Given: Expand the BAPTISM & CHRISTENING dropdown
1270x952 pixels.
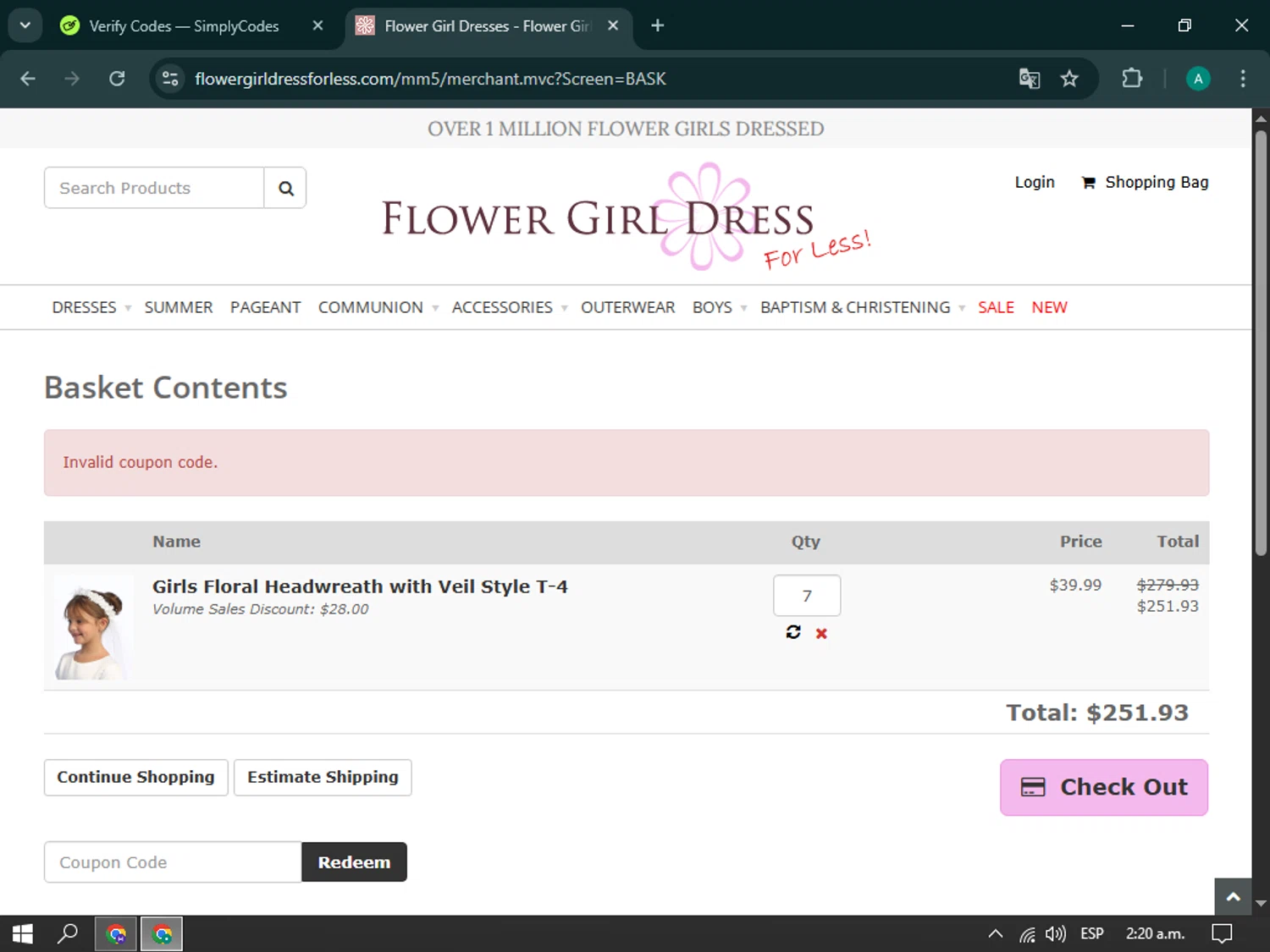Looking at the screenshot, I should click(x=863, y=307).
